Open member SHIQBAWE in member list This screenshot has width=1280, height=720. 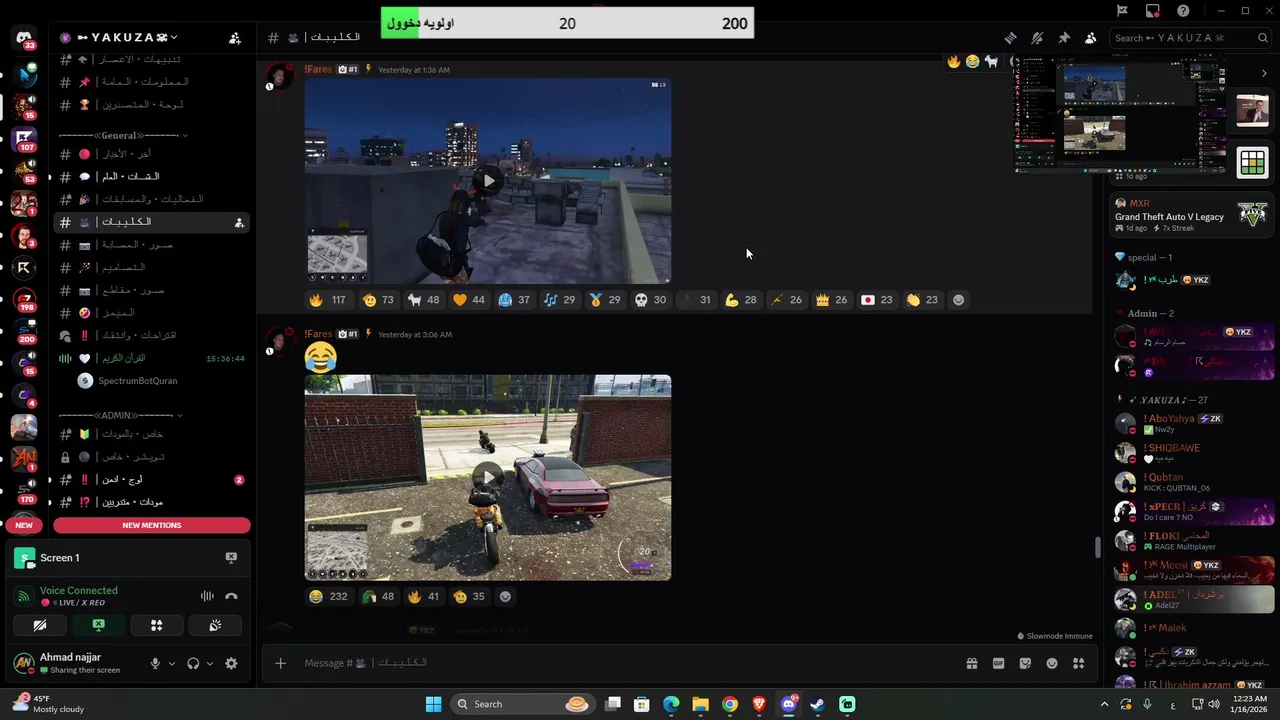[1192, 452]
